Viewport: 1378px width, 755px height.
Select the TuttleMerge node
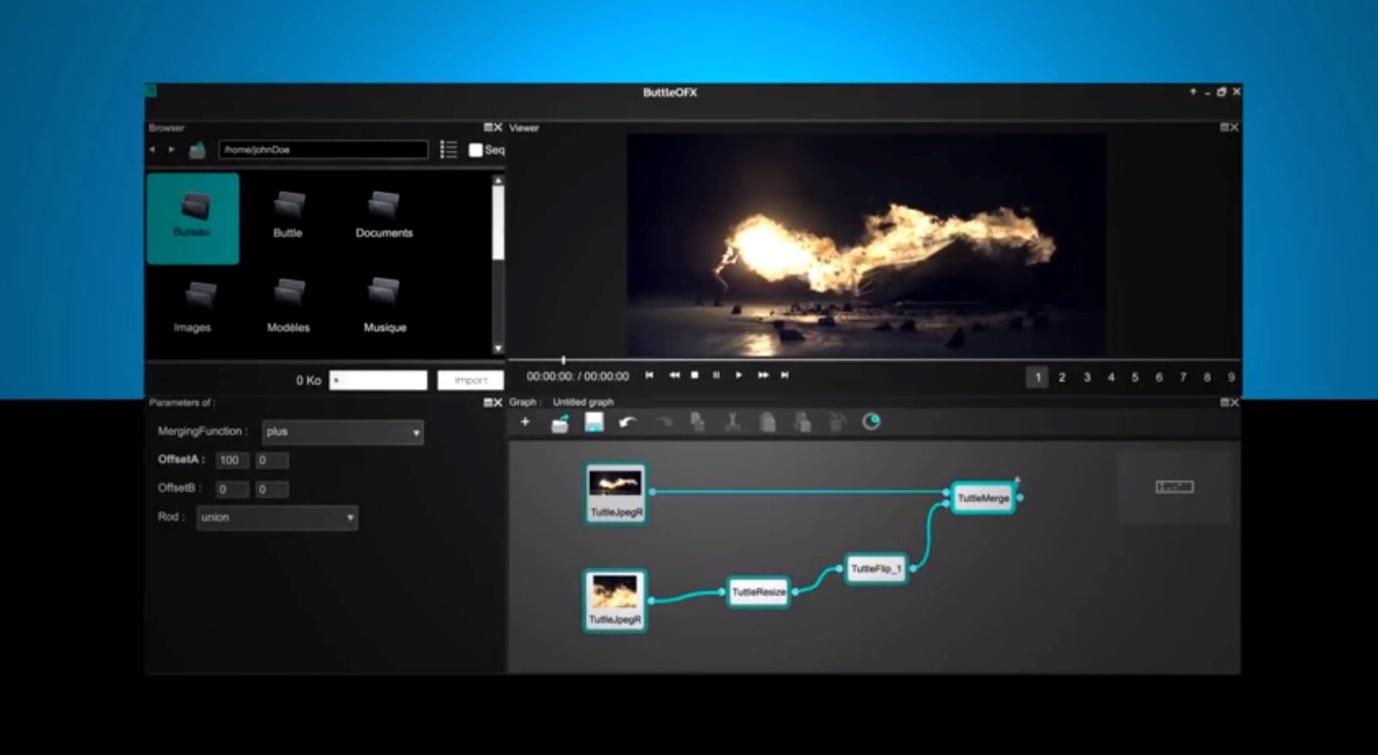click(983, 498)
